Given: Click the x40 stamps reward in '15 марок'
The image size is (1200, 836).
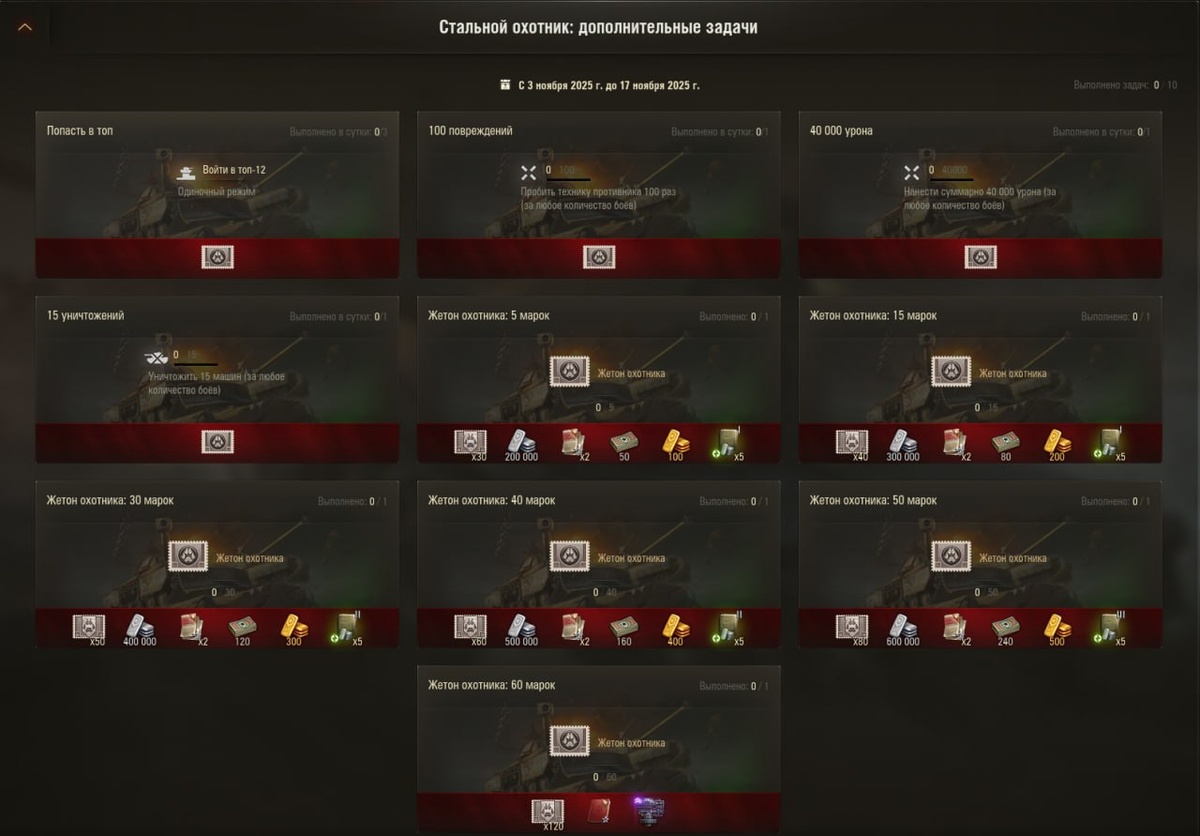Looking at the screenshot, I should [852, 444].
